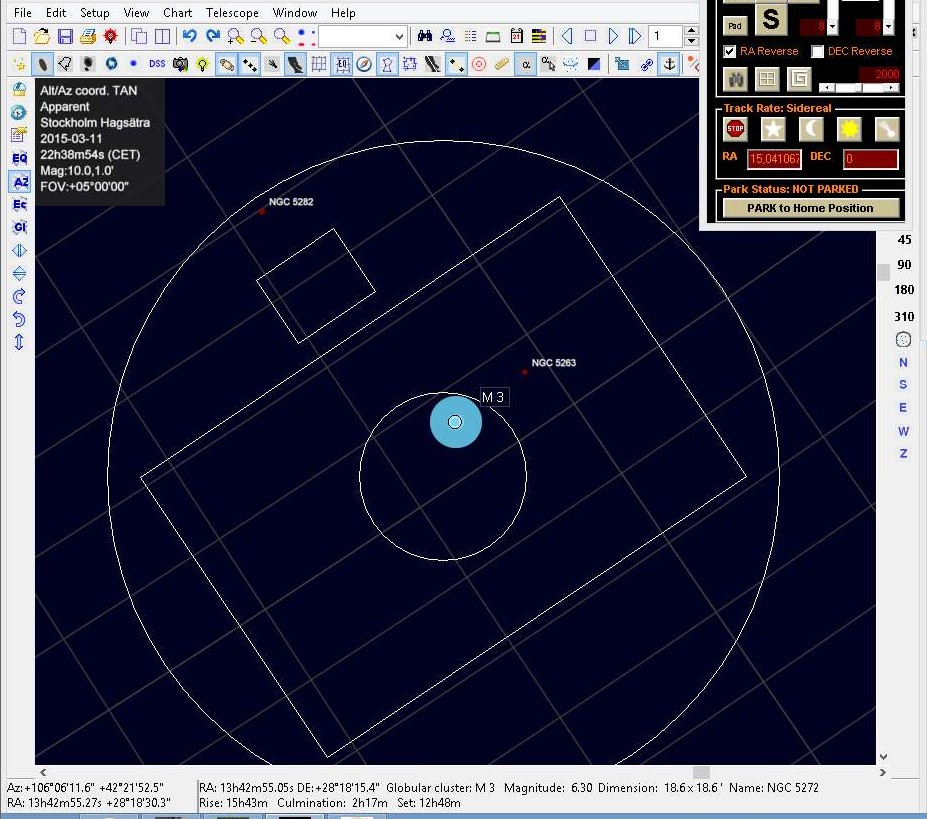Viewport: 927px width, 819px height.
Task: Toggle the anchor track icon
Action: click(x=669, y=64)
